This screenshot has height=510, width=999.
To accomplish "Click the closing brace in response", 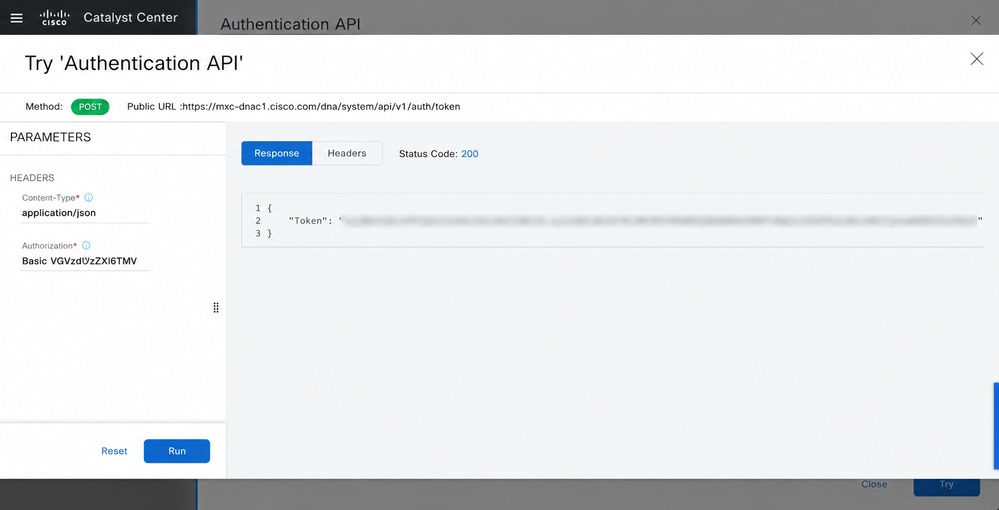I will click(x=270, y=234).
